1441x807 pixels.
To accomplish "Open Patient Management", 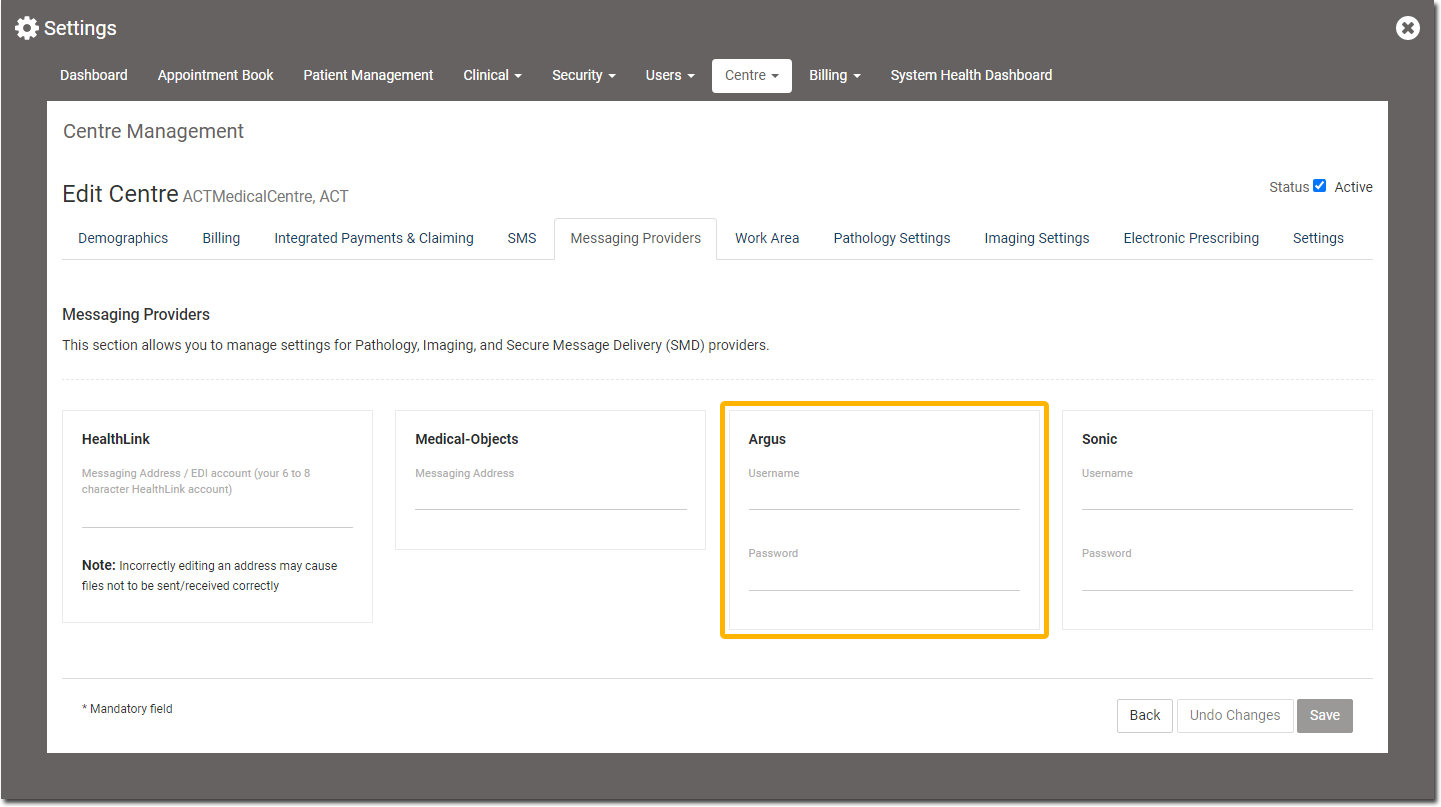I will pyautogui.click(x=368, y=75).
